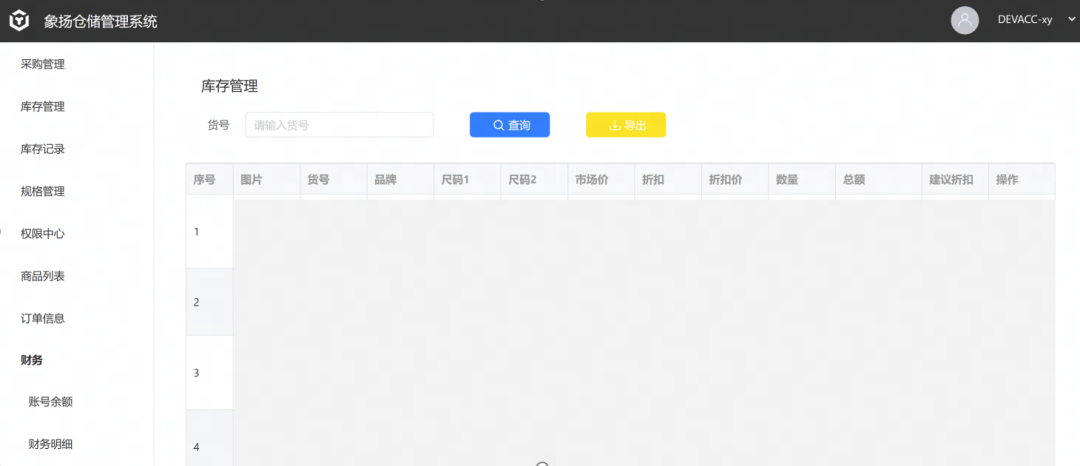Select row number 4 cell
The image size is (1080, 466).
[209, 438]
